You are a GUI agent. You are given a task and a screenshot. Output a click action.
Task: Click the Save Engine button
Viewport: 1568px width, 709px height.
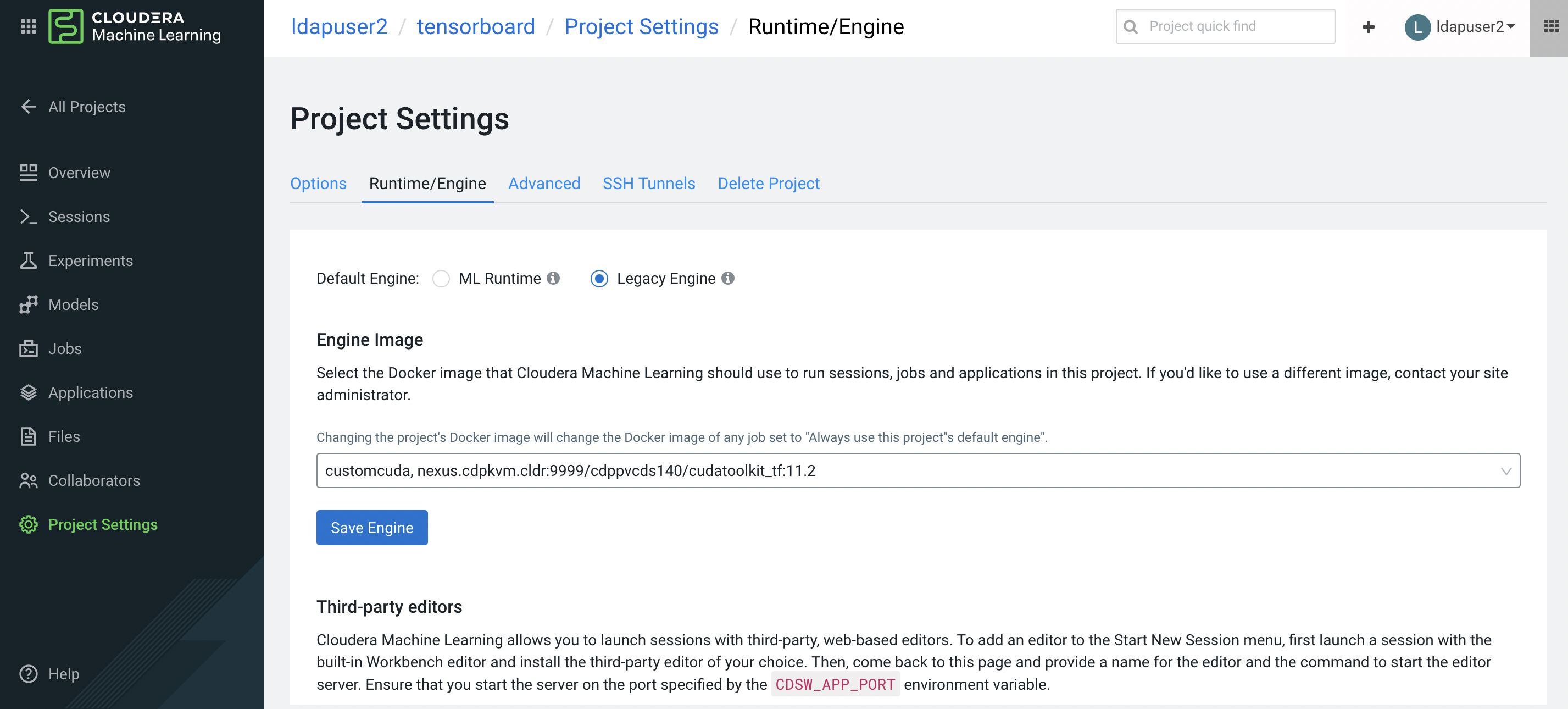click(x=371, y=528)
